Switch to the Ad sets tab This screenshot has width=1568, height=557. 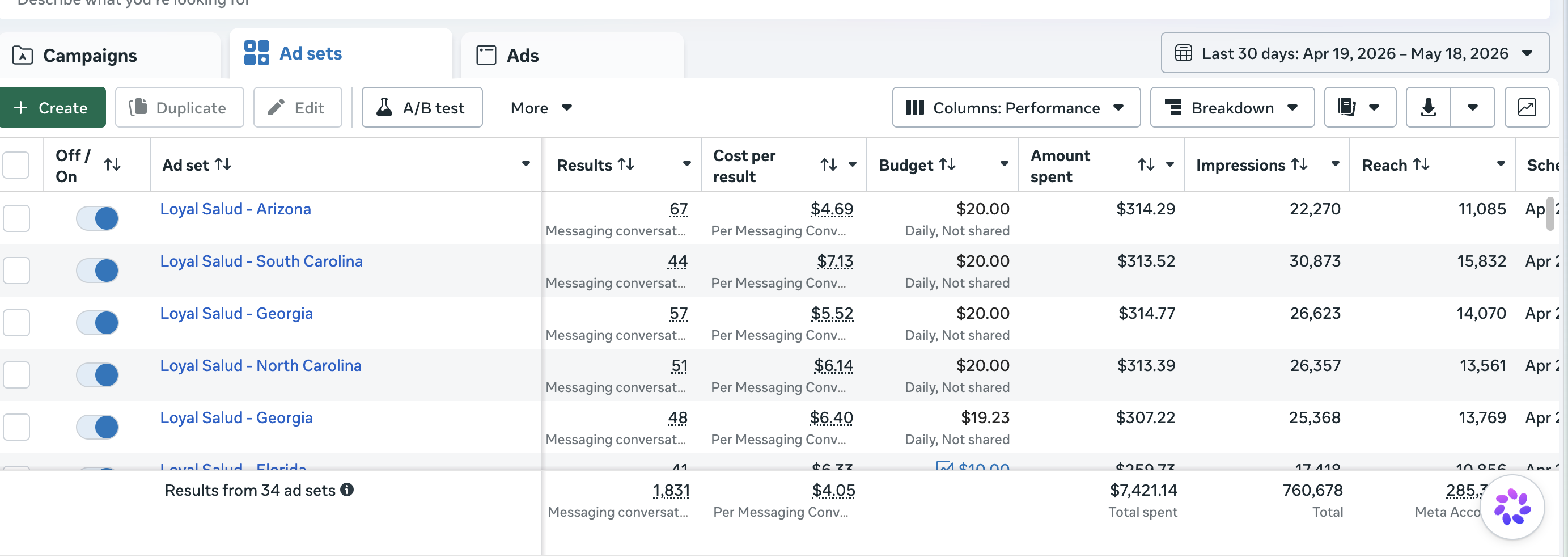(341, 53)
